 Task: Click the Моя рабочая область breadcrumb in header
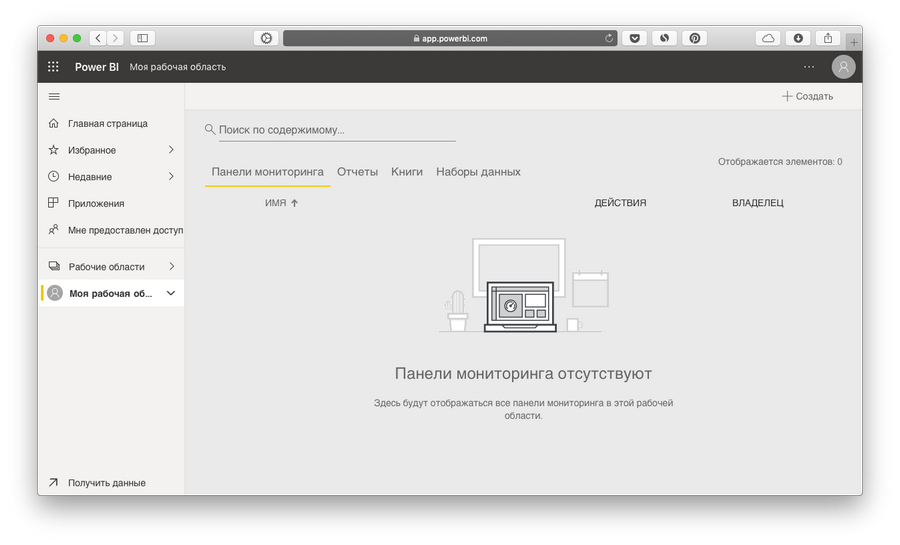(x=177, y=67)
